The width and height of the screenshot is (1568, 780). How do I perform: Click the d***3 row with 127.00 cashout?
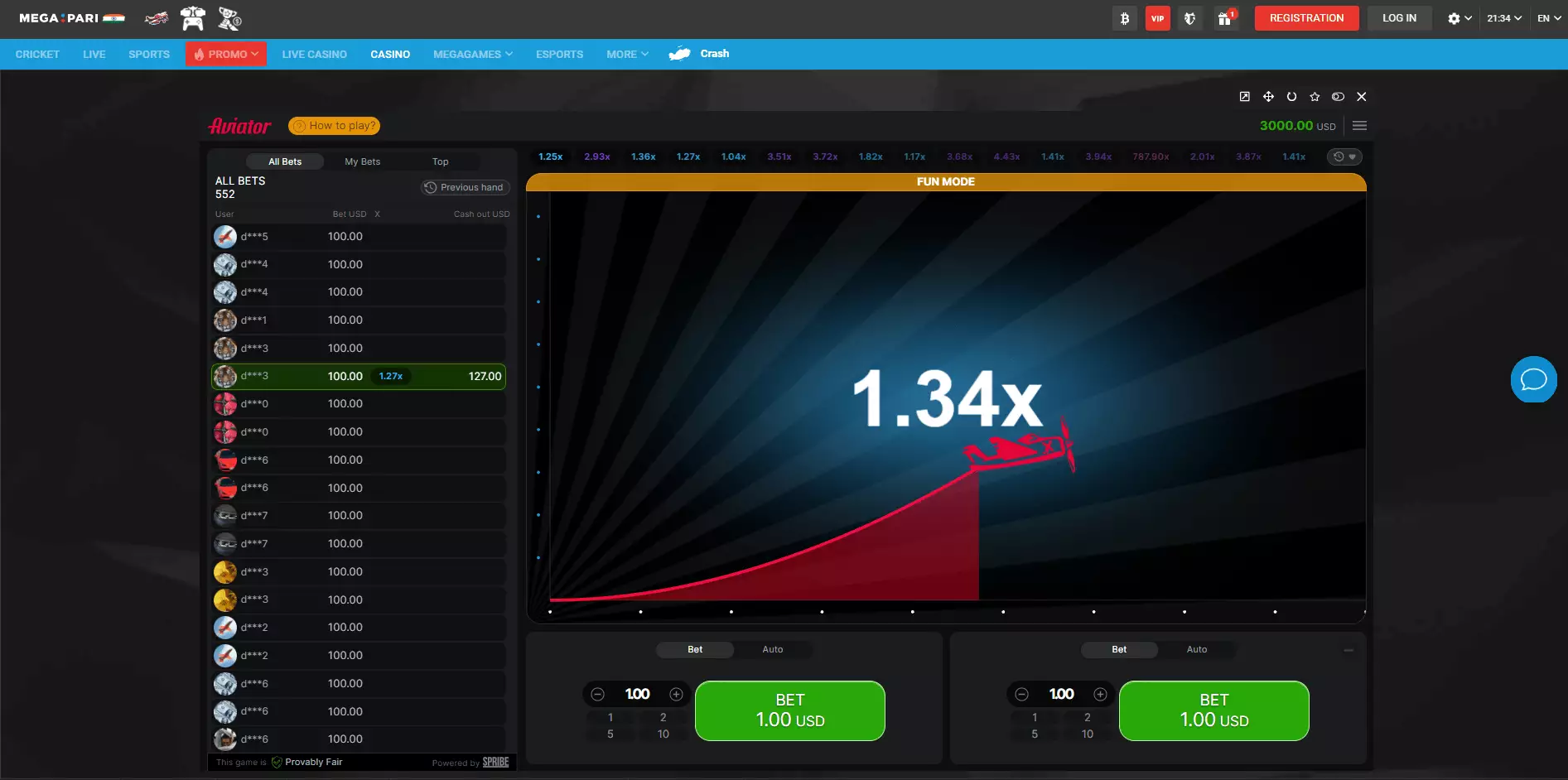pos(359,377)
